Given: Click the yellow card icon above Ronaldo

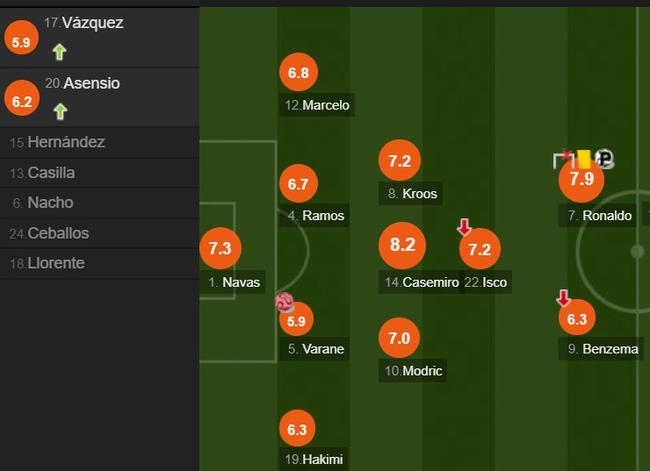Looking at the screenshot, I should (582, 158).
